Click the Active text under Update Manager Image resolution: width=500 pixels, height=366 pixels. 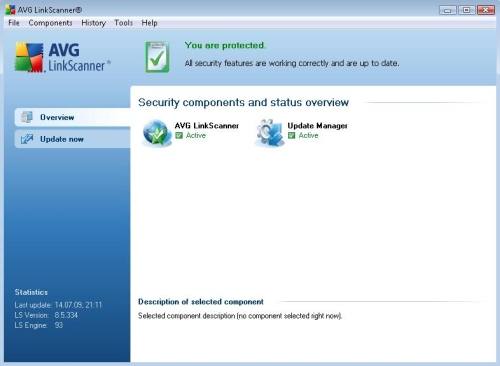tap(308, 135)
